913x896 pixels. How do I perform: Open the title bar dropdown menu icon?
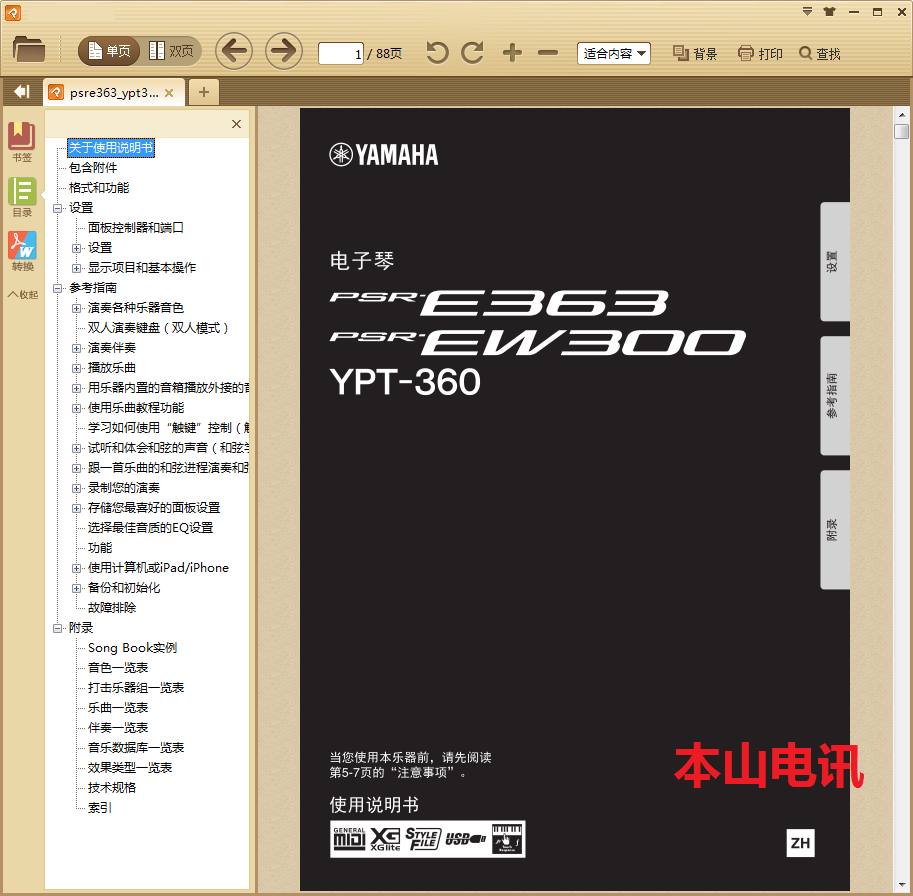(x=807, y=12)
